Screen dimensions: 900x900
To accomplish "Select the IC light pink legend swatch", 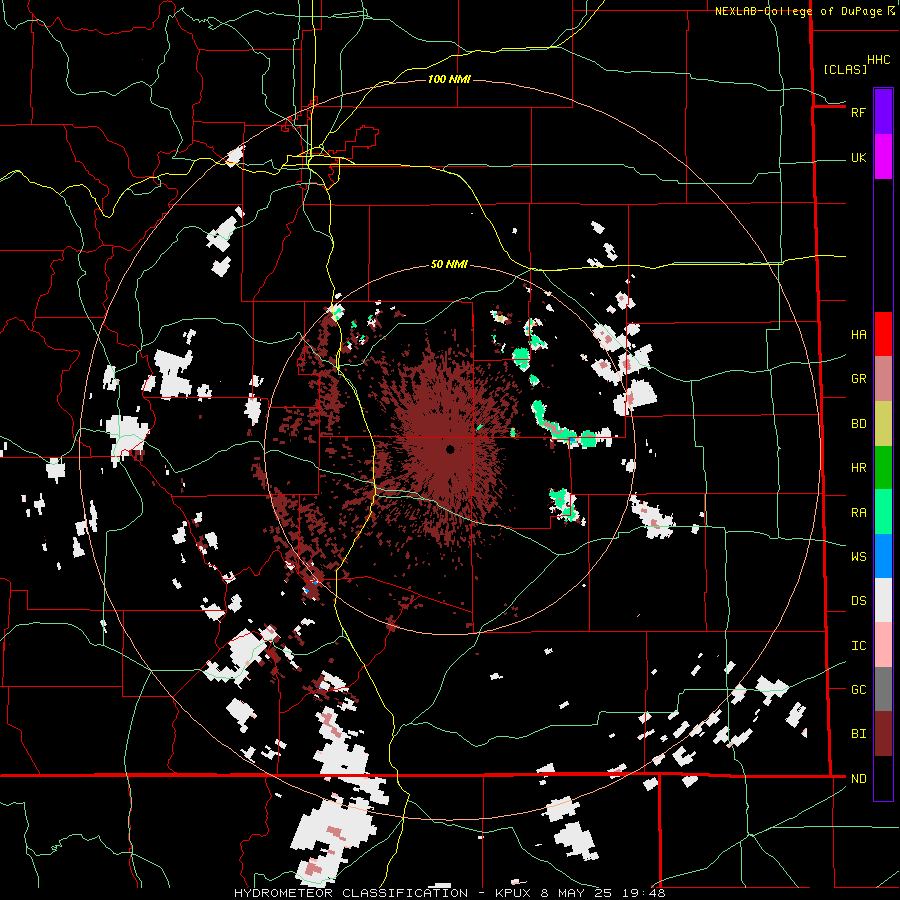I will [883, 645].
